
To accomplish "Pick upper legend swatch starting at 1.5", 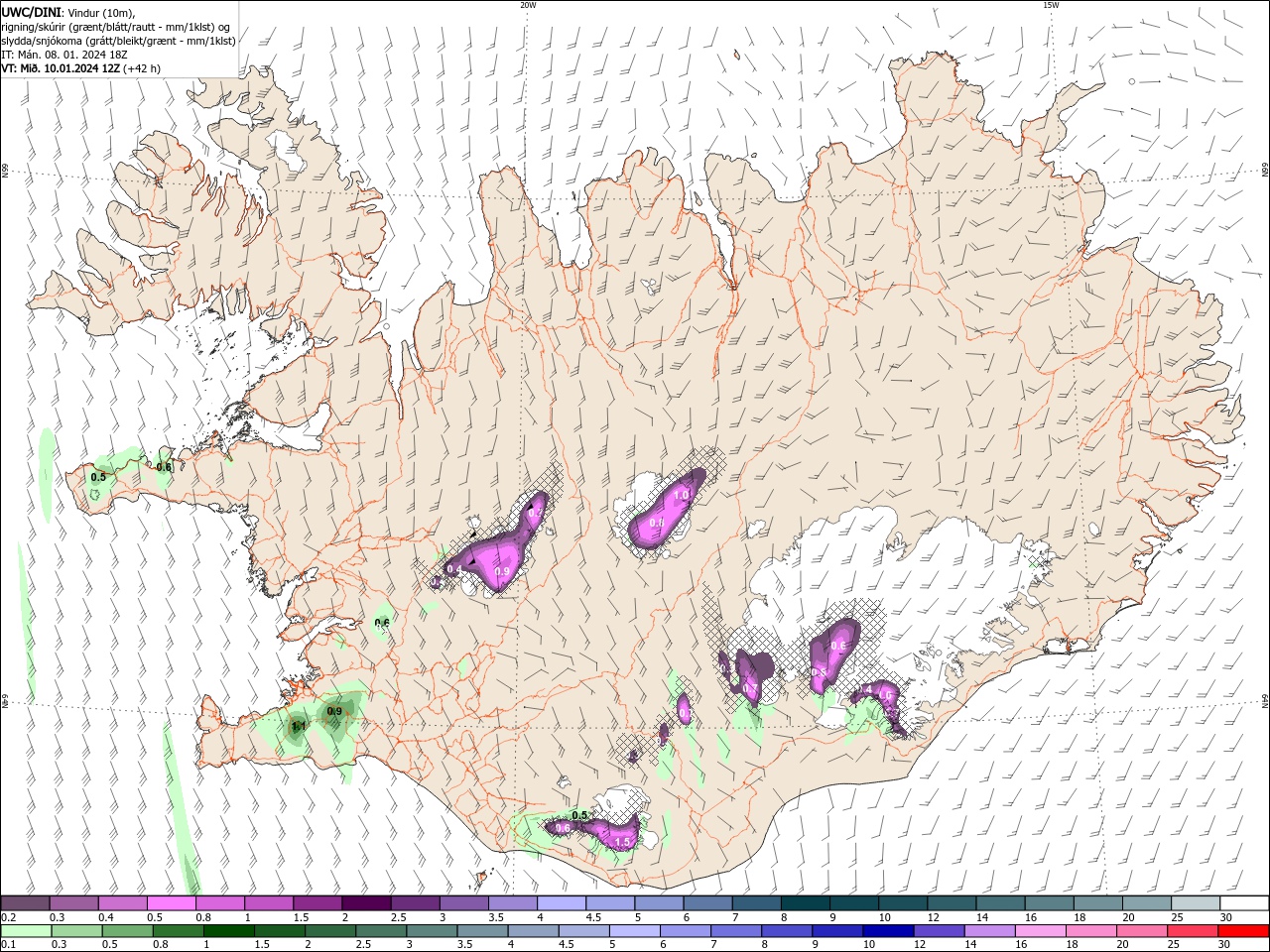I will click(x=317, y=903).
